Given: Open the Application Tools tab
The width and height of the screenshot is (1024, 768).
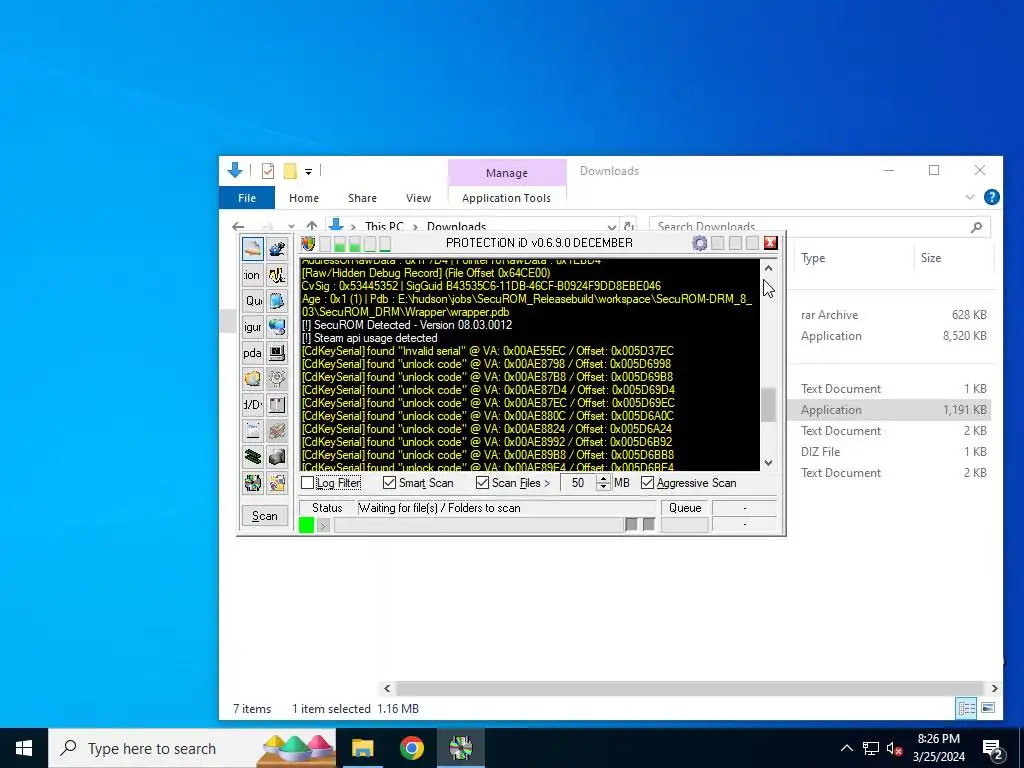Looking at the screenshot, I should coord(506,198).
